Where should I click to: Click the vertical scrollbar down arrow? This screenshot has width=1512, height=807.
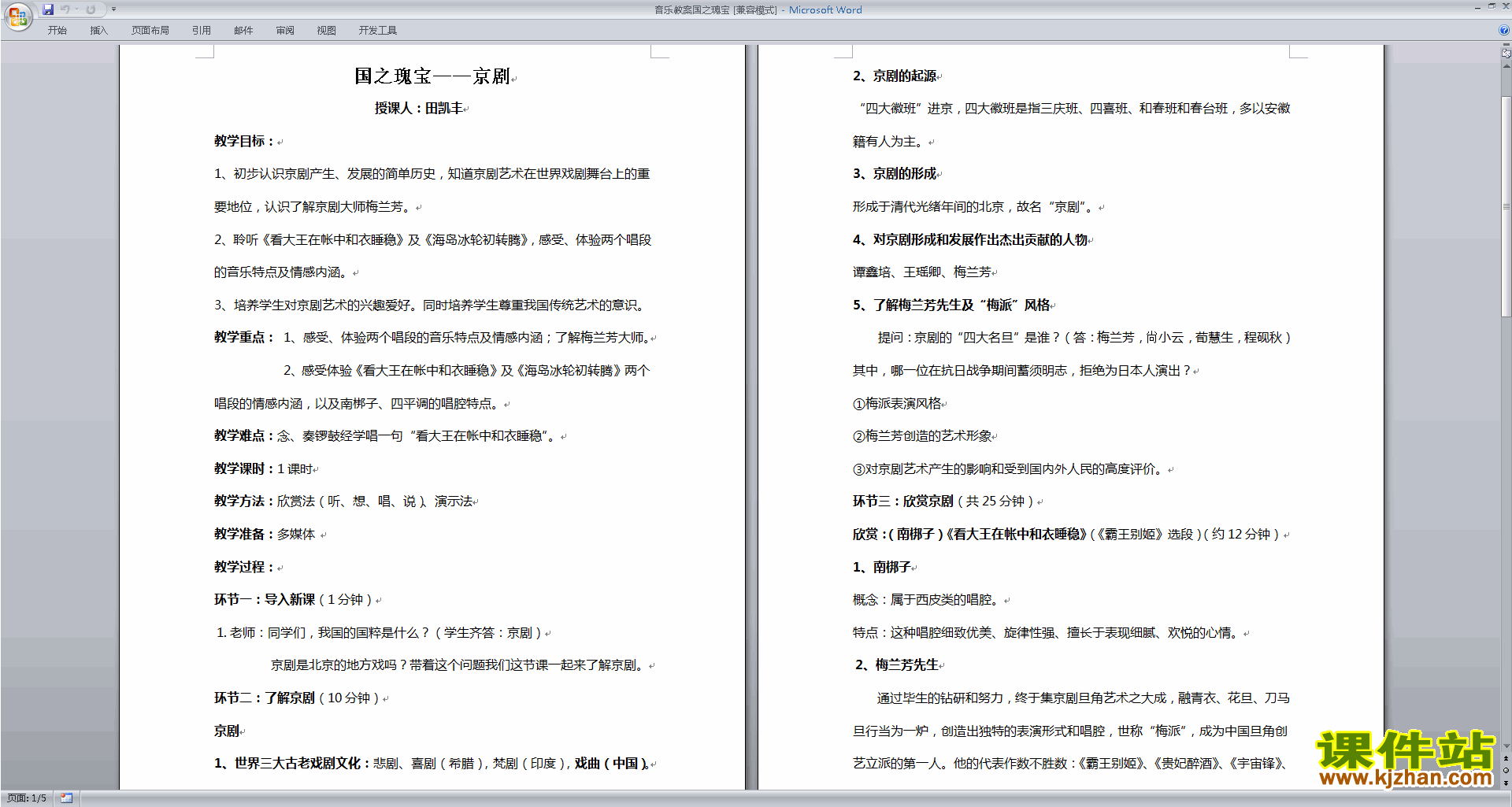(x=1506, y=746)
